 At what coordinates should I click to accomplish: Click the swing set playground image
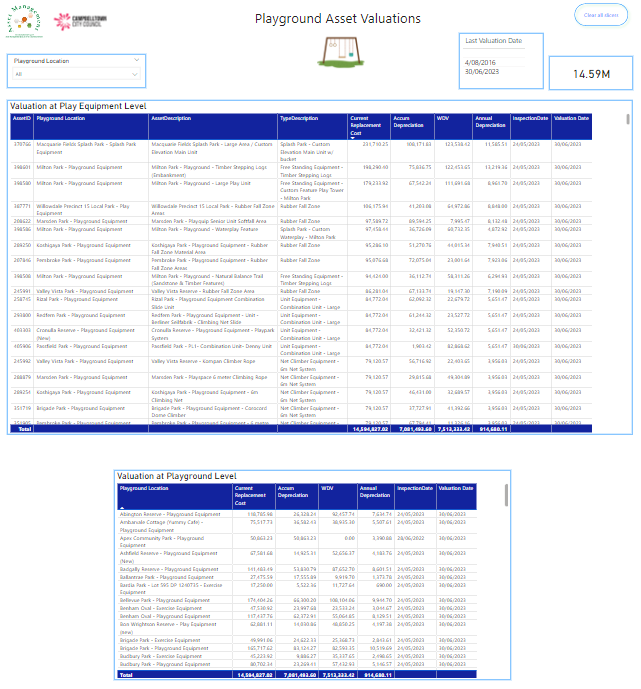coord(340,52)
